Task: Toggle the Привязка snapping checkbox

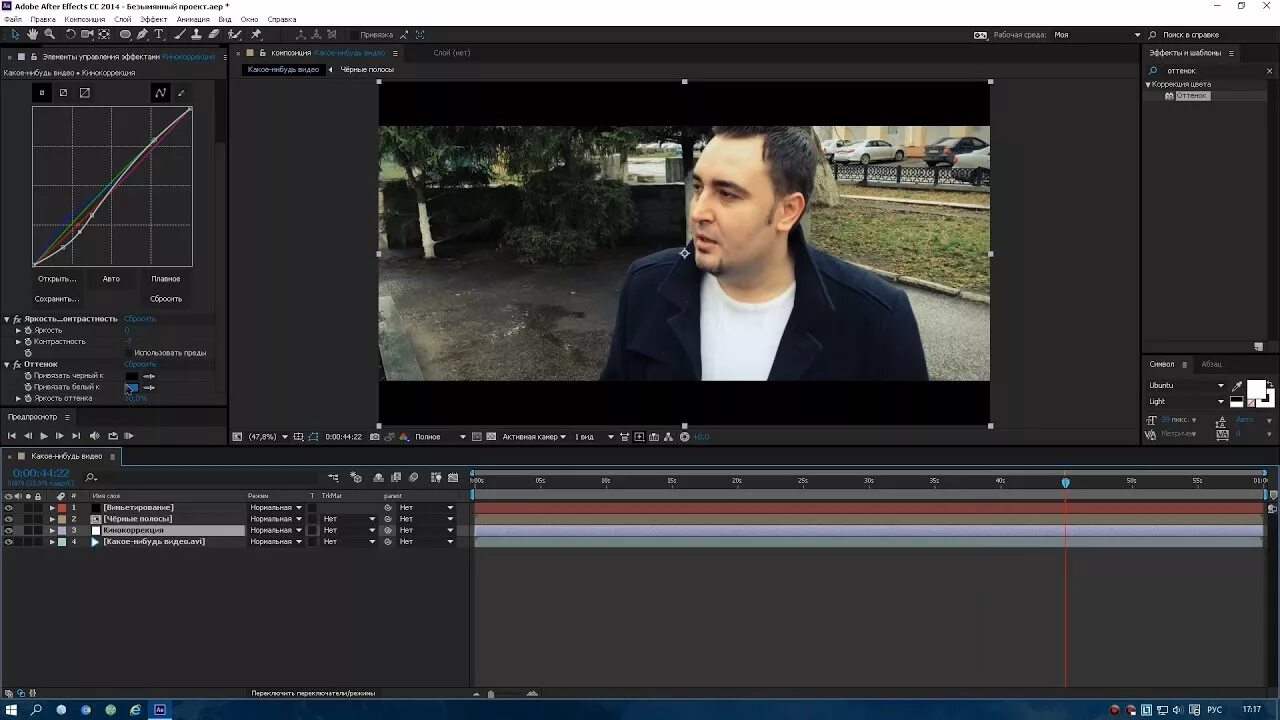Action: [x=353, y=34]
